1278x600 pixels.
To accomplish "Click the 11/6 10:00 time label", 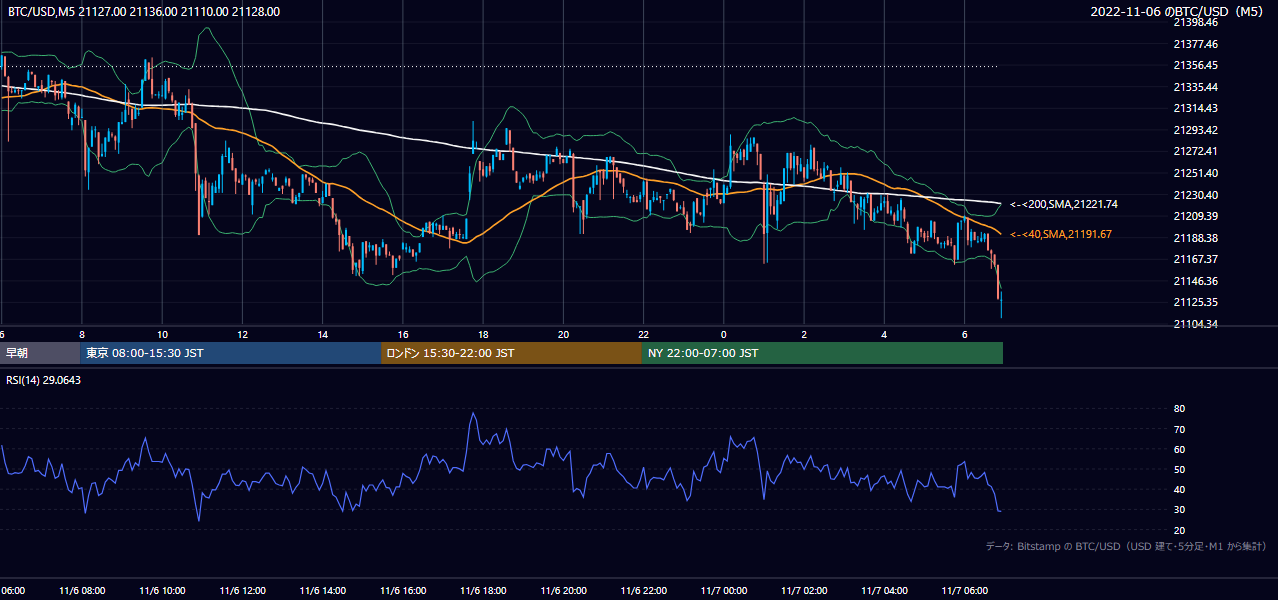I will 162,590.
